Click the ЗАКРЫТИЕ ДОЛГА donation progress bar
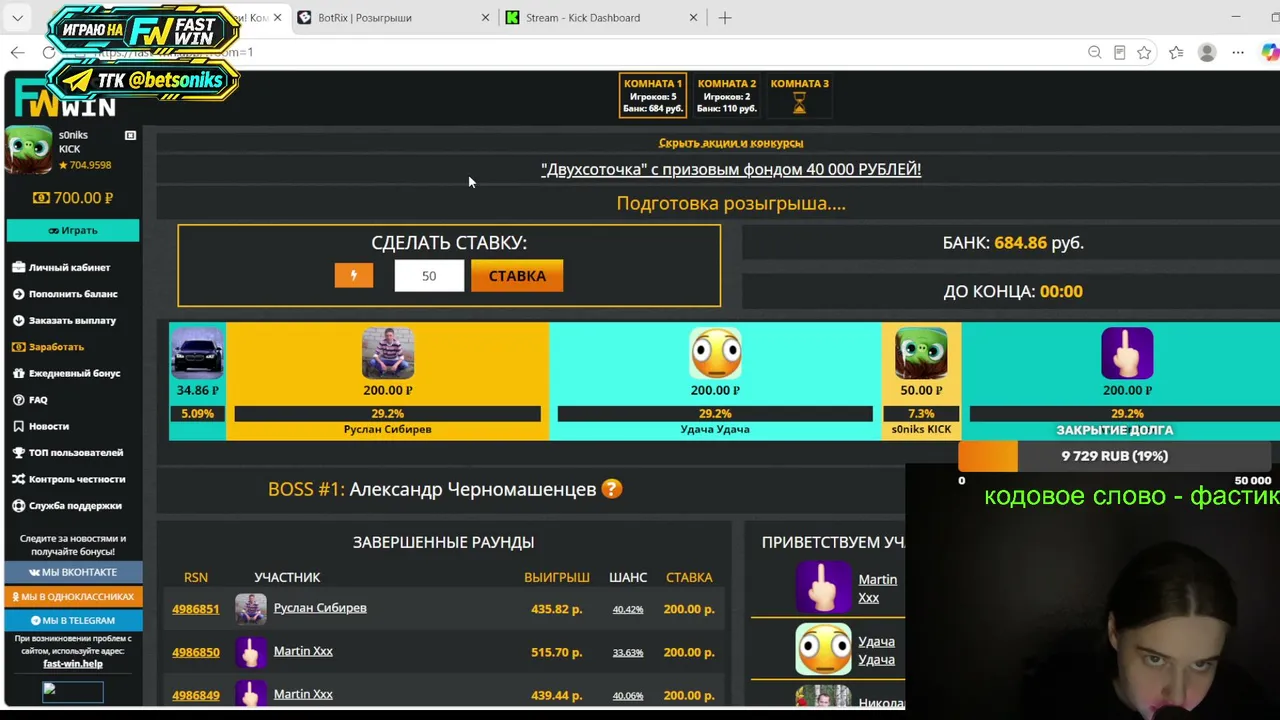Image resolution: width=1280 pixels, height=720 pixels. point(1115,456)
